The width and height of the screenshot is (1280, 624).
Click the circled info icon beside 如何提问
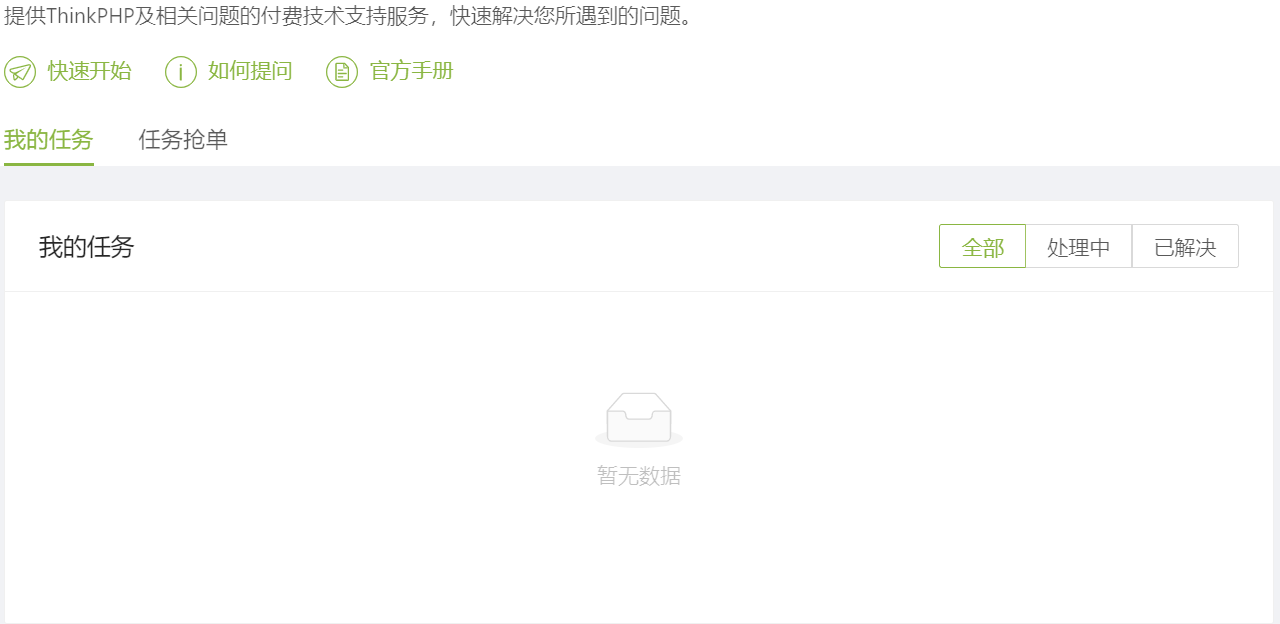pyautogui.click(x=181, y=72)
